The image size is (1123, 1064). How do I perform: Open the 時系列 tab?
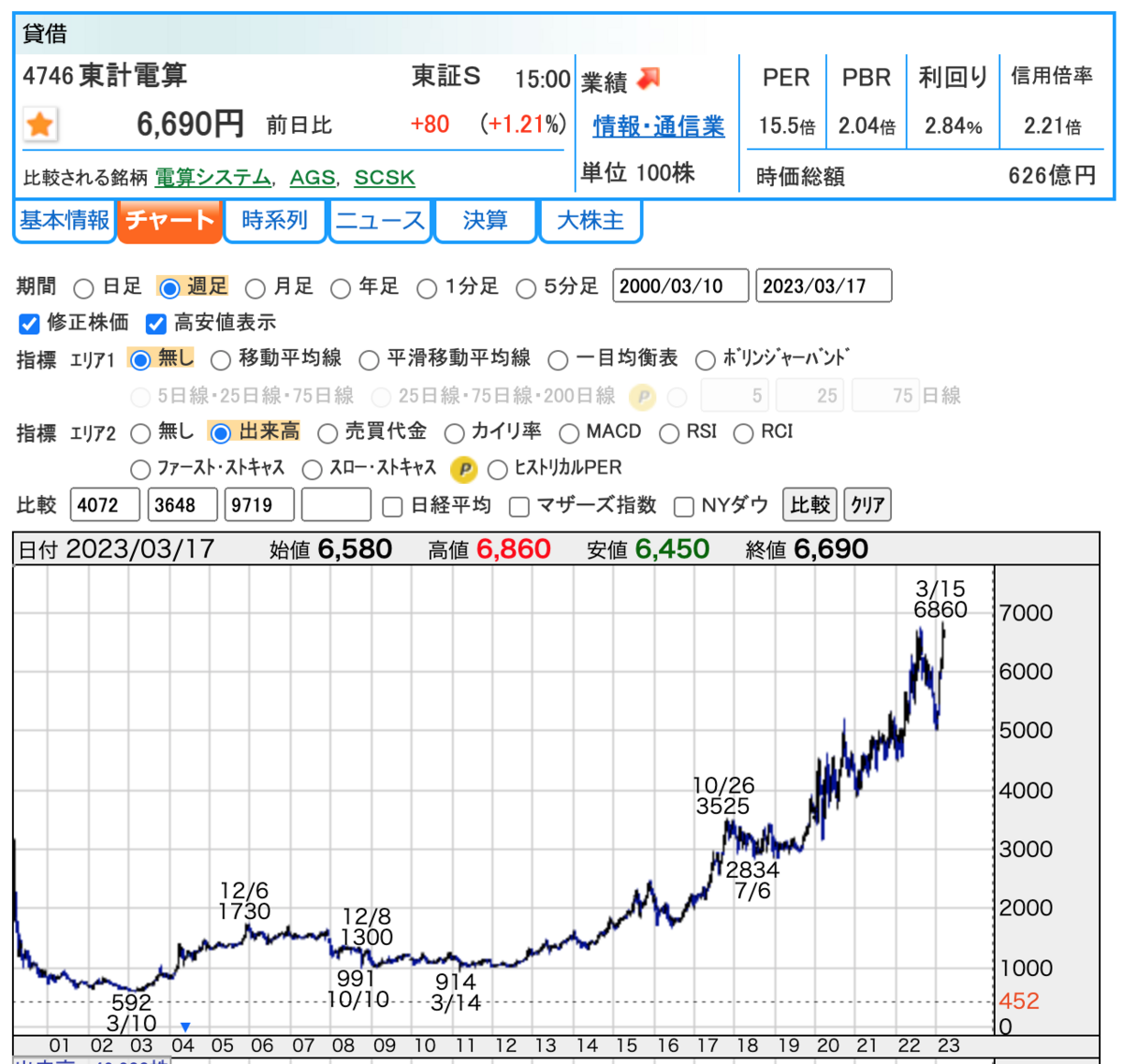(x=274, y=221)
